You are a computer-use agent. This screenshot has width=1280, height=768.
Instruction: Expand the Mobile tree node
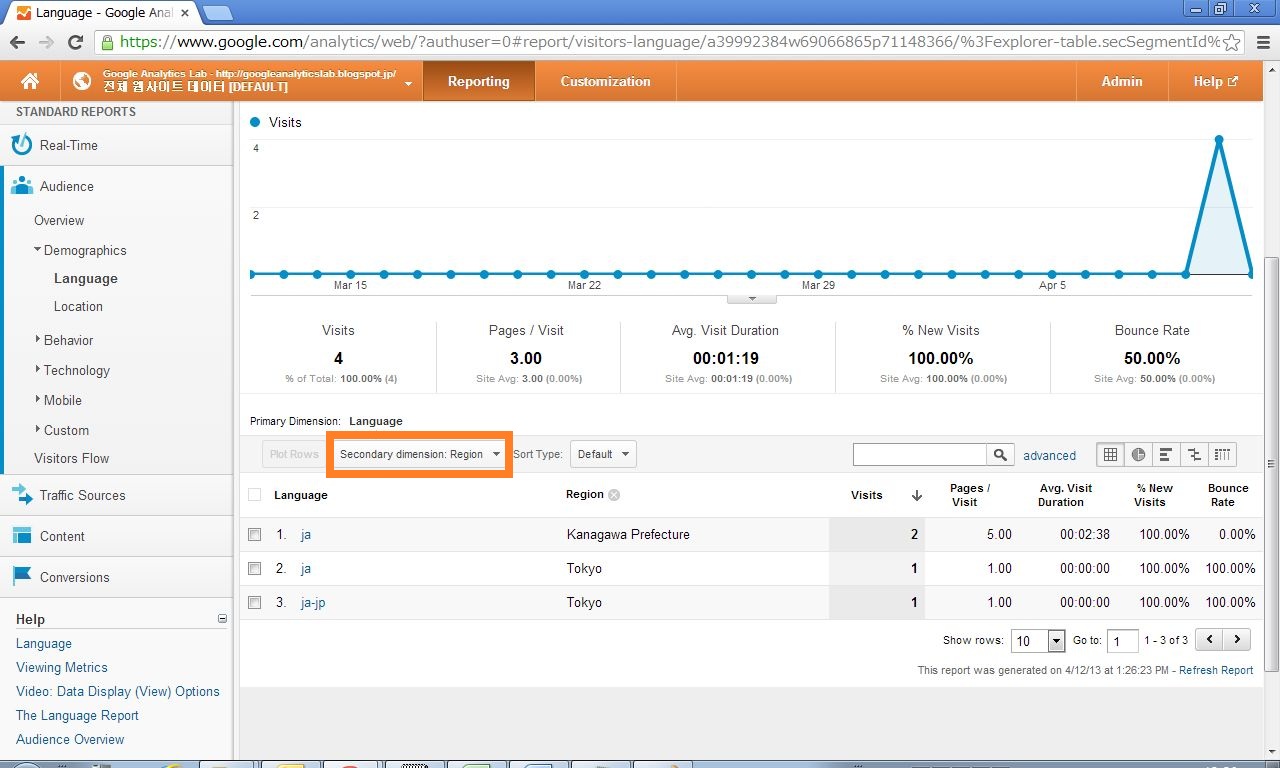[38, 400]
